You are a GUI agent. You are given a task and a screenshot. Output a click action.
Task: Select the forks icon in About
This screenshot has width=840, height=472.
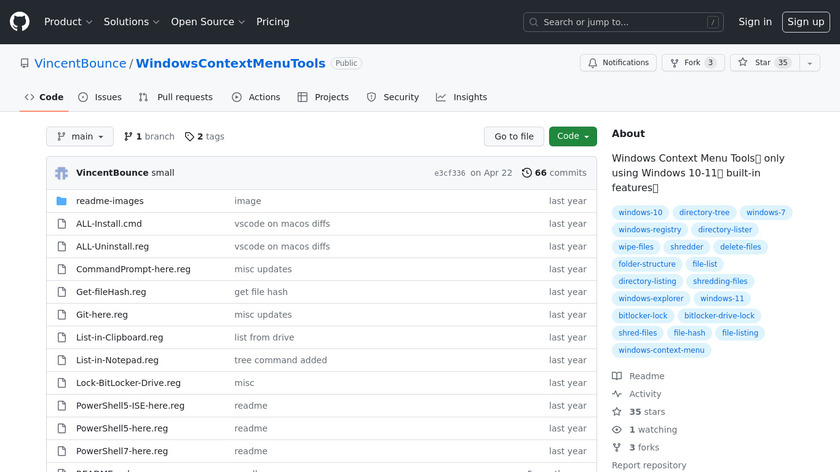[617, 447]
